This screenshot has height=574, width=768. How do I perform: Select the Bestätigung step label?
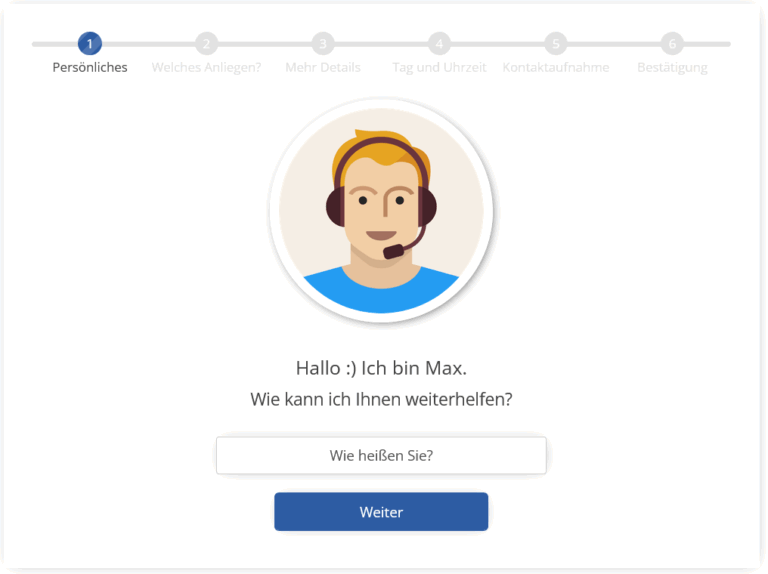pos(672,68)
